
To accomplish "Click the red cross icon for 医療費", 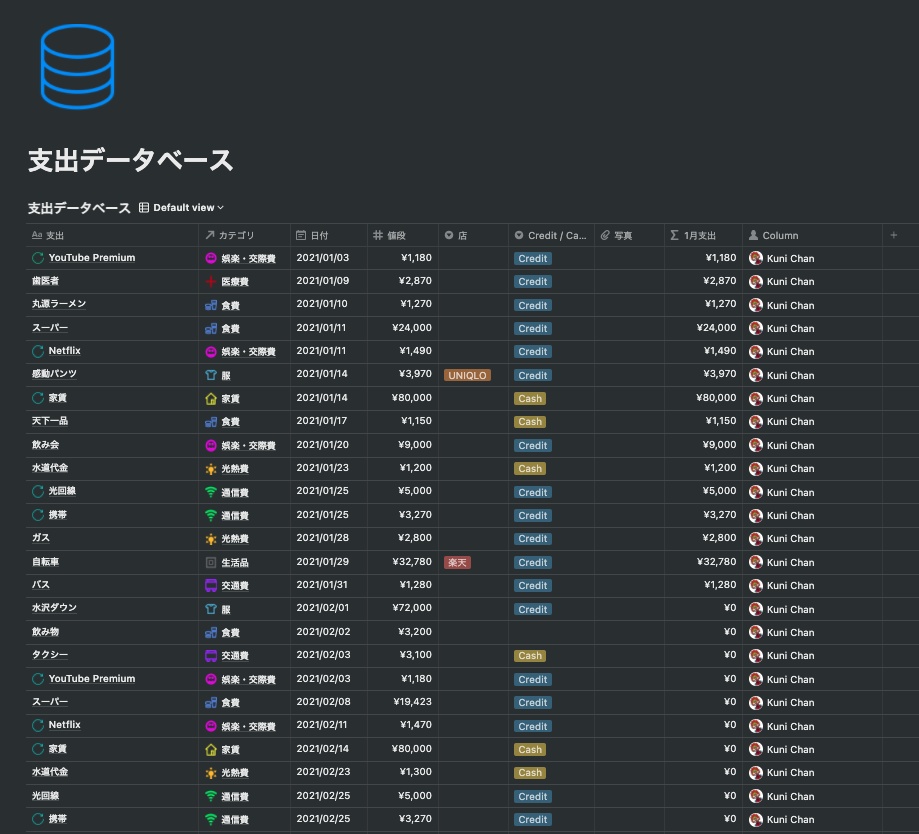I will pyautogui.click(x=211, y=281).
